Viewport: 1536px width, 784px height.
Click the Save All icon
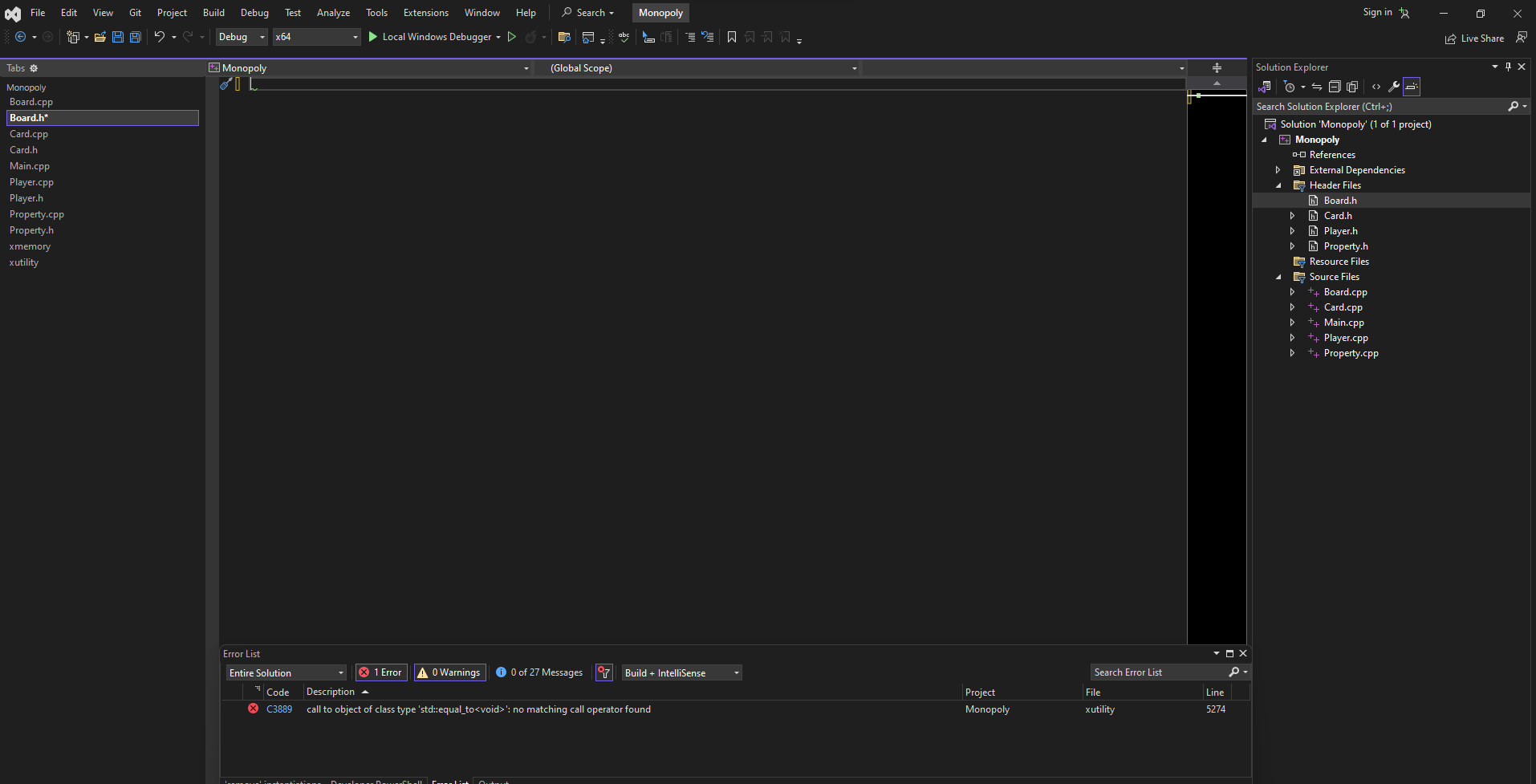pyautogui.click(x=136, y=37)
